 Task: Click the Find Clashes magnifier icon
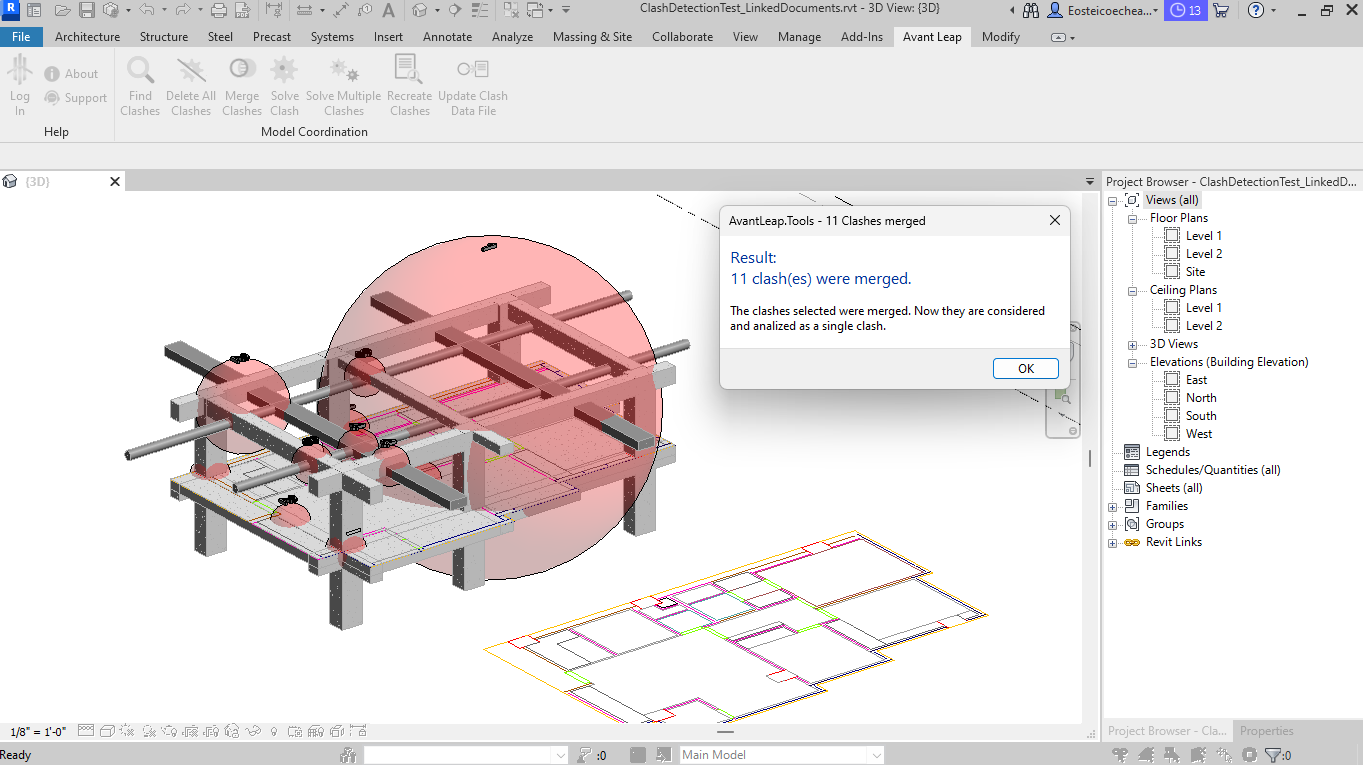coord(140,72)
